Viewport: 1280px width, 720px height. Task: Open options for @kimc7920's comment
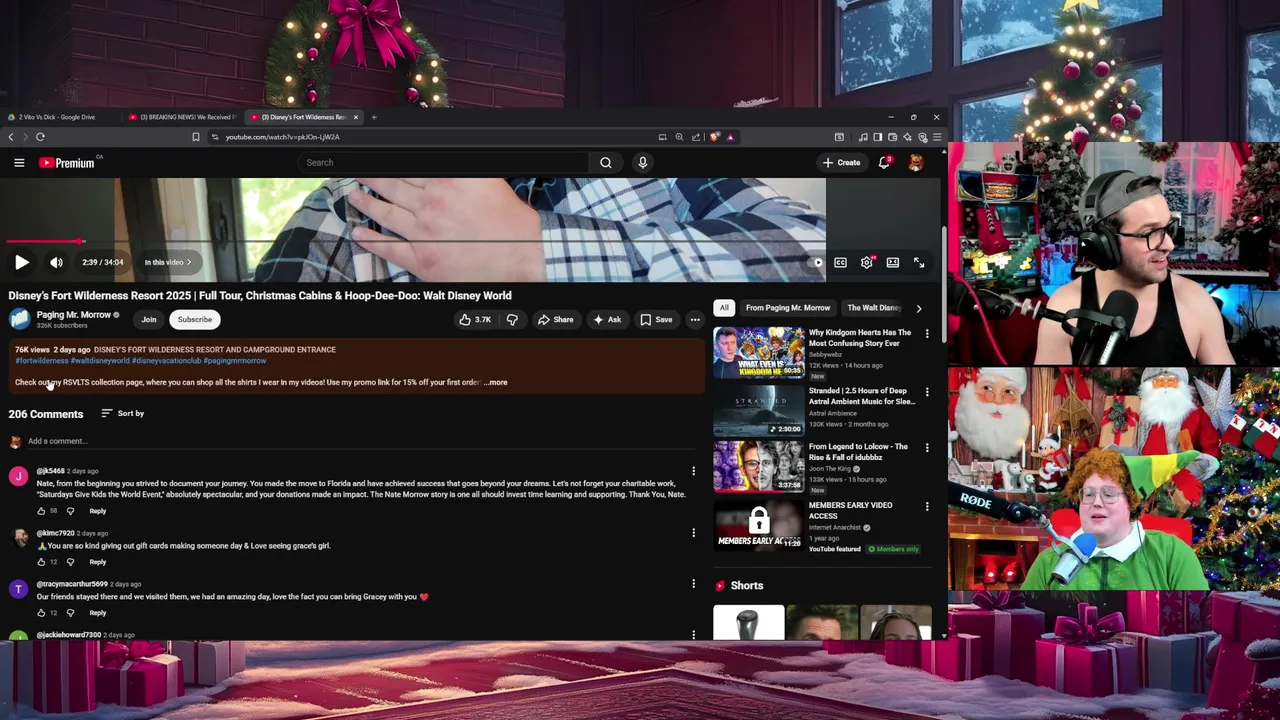pos(693,533)
